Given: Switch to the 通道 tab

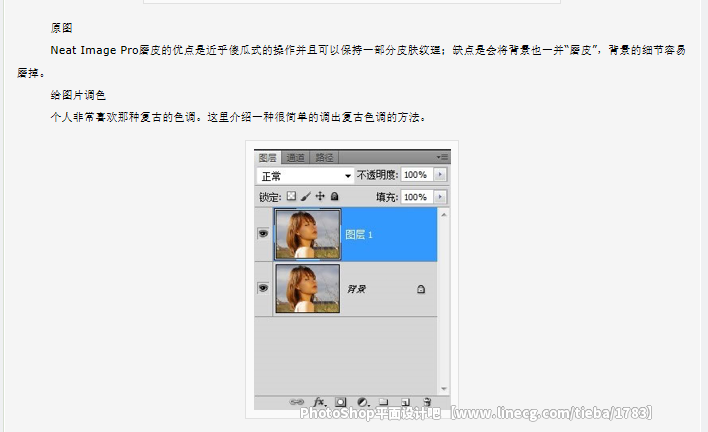Looking at the screenshot, I should click(295, 158).
